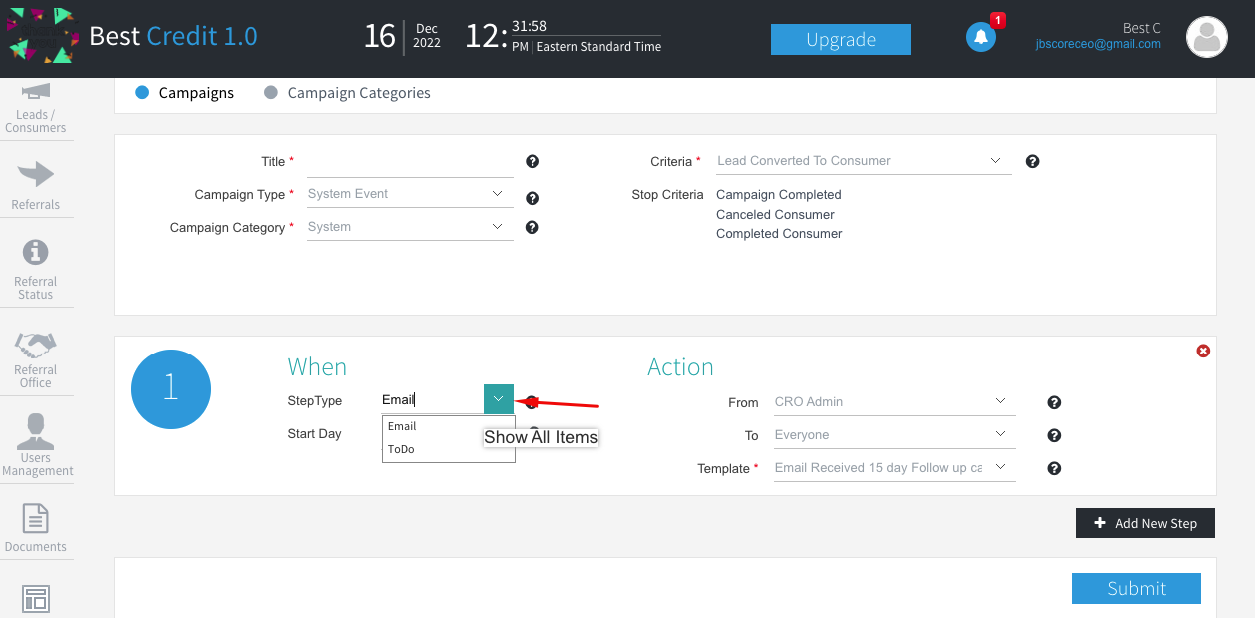This screenshot has width=1255, height=618.
Task: Select the Campaign Categories radio option
Action: pos(271,92)
